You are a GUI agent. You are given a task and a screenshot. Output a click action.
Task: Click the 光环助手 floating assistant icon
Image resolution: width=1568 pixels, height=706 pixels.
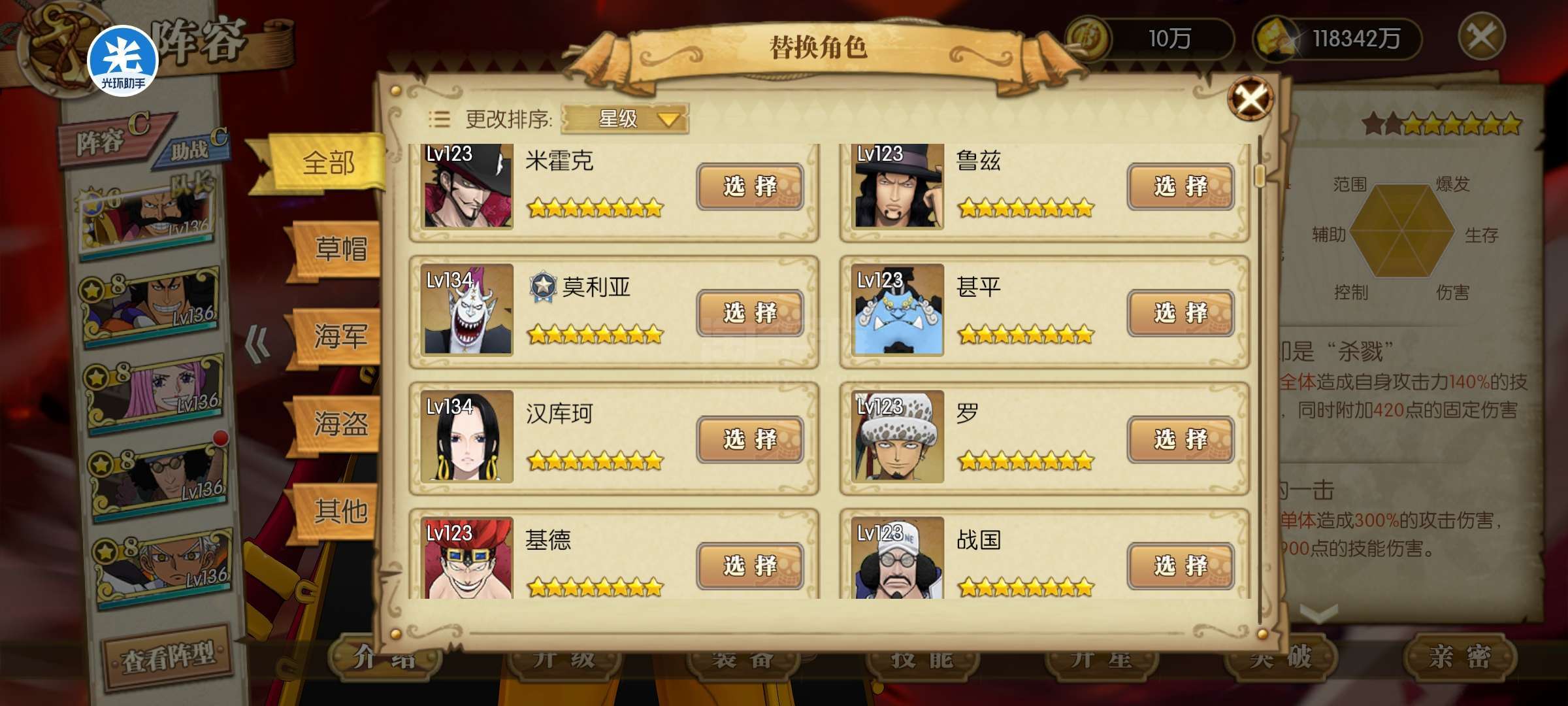[x=123, y=60]
